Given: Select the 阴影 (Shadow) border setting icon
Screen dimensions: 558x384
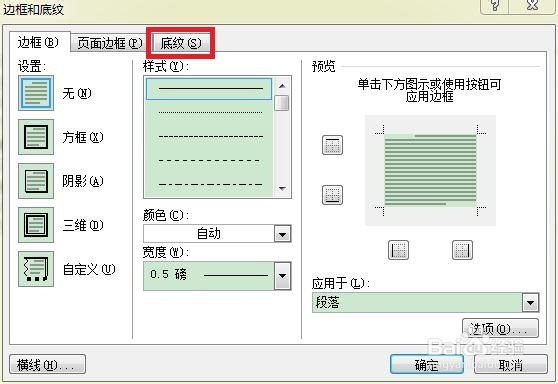Looking at the screenshot, I should tap(36, 181).
